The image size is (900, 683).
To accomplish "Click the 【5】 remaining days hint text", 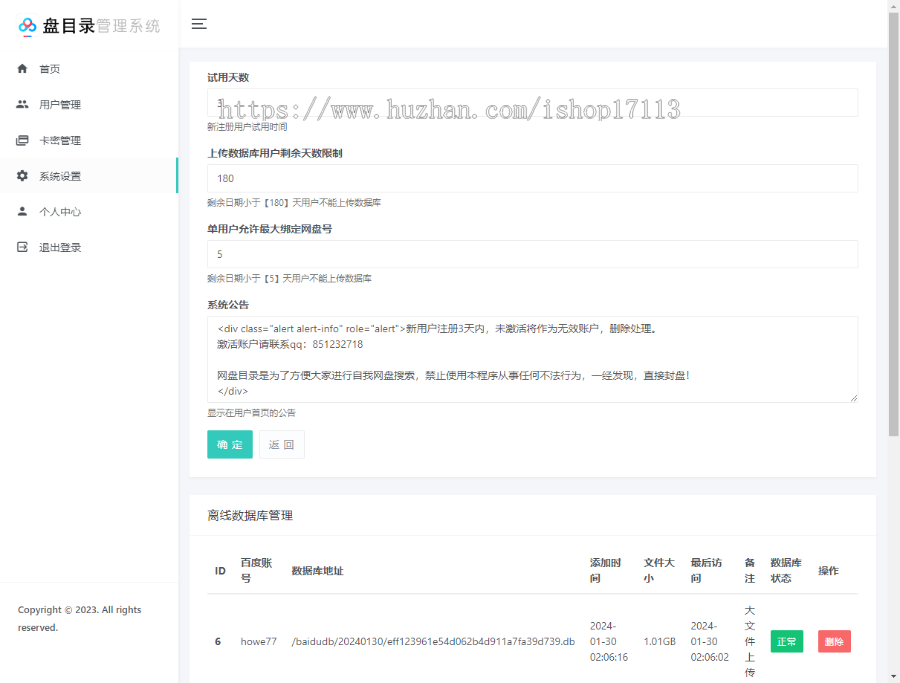I will tap(289, 278).
